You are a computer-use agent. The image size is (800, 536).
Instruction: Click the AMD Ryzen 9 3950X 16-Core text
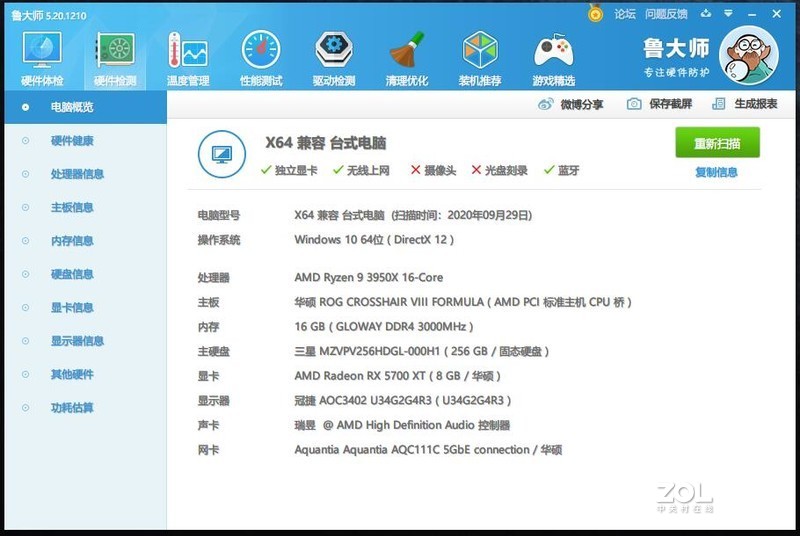pos(368,277)
